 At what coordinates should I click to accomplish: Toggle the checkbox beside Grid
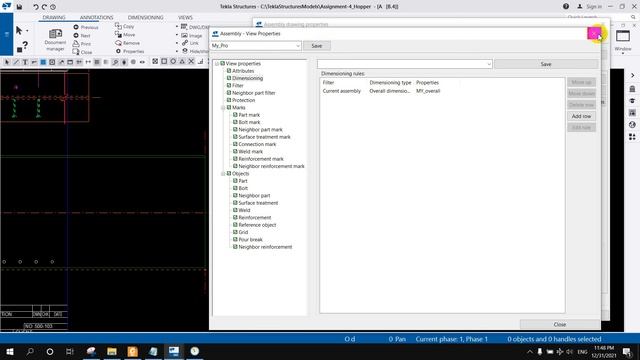[236, 232]
